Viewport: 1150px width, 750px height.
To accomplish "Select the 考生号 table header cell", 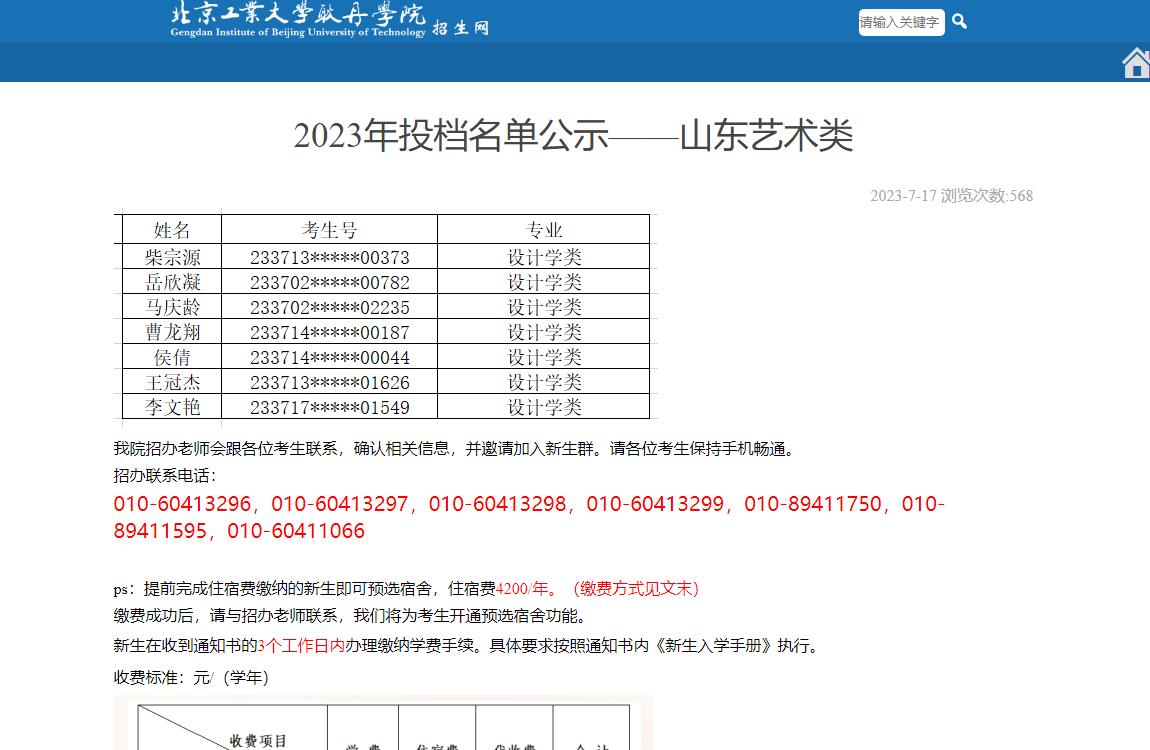I will (x=329, y=229).
